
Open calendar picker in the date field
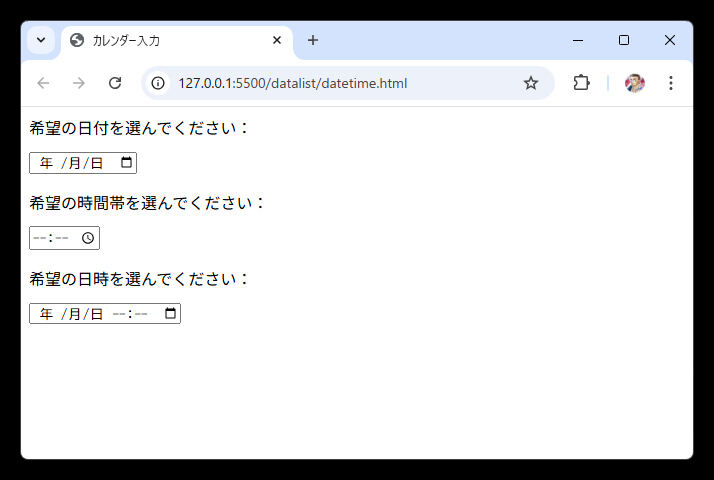[126, 163]
